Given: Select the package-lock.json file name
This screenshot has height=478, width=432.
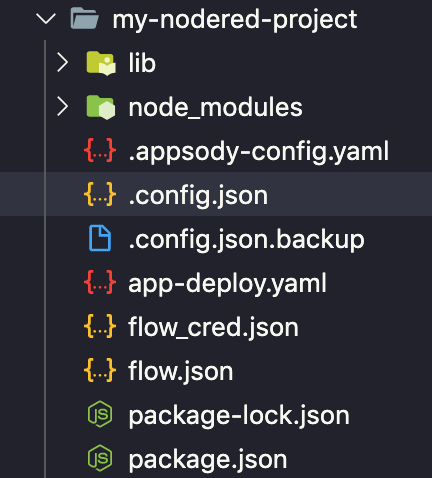Looking at the screenshot, I should coord(239,415).
